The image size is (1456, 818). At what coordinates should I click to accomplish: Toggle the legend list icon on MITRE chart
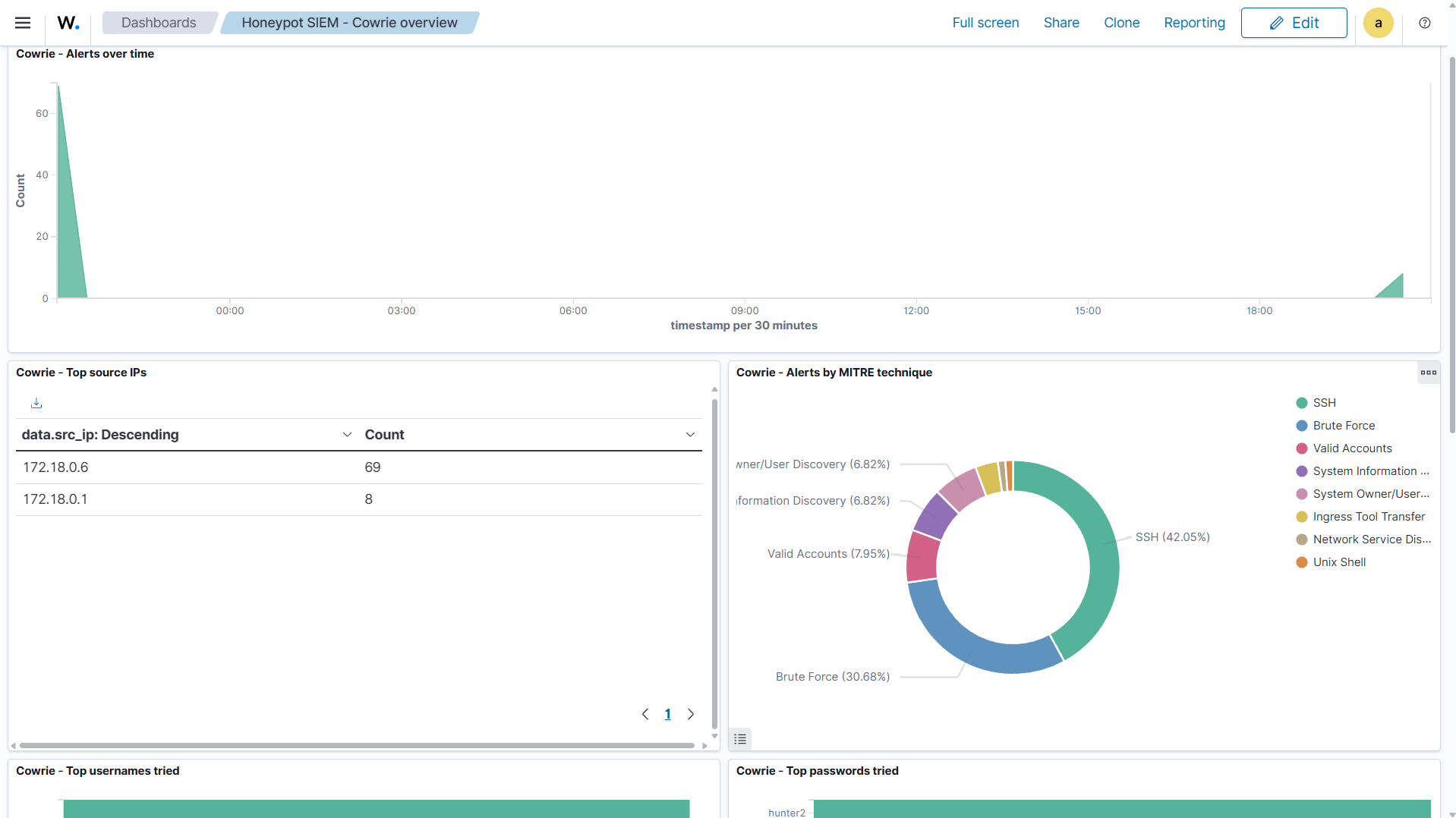tap(740, 739)
